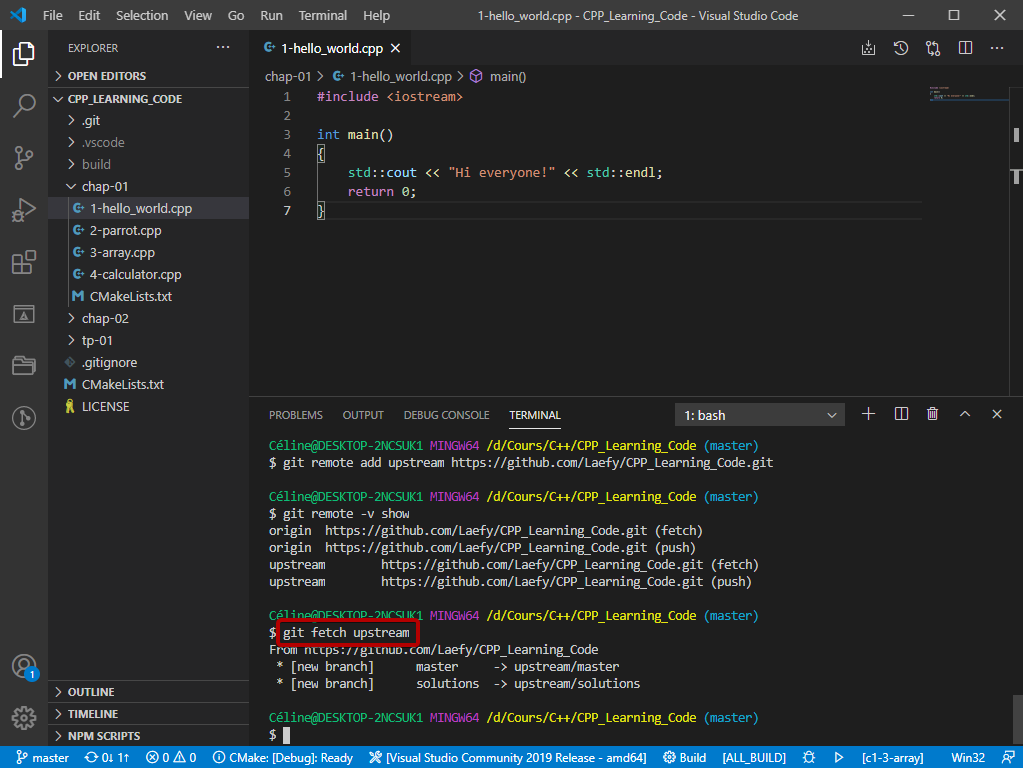
Task: Open the View menu
Action: point(198,15)
